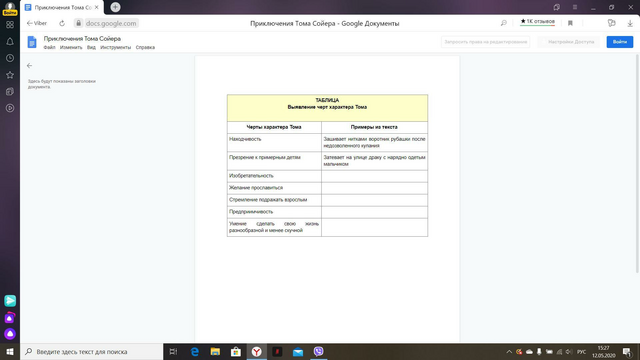The width and height of the screenshot is (640, 360).
Task: Click the cell Зашивает нитками воротник рубашки
Action: coord(374,142)
